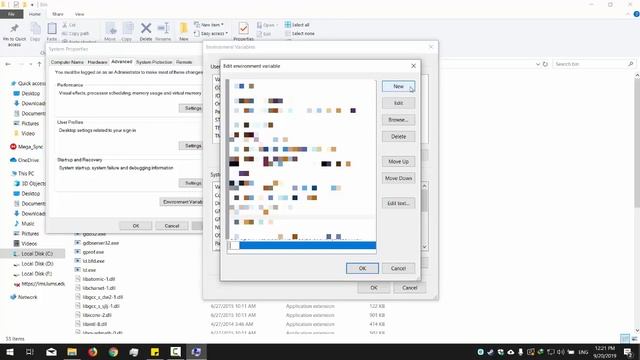Open Sticky Notes from the taskbar
This screenshot has height=360, width=640.
click(x=155, y=352)
